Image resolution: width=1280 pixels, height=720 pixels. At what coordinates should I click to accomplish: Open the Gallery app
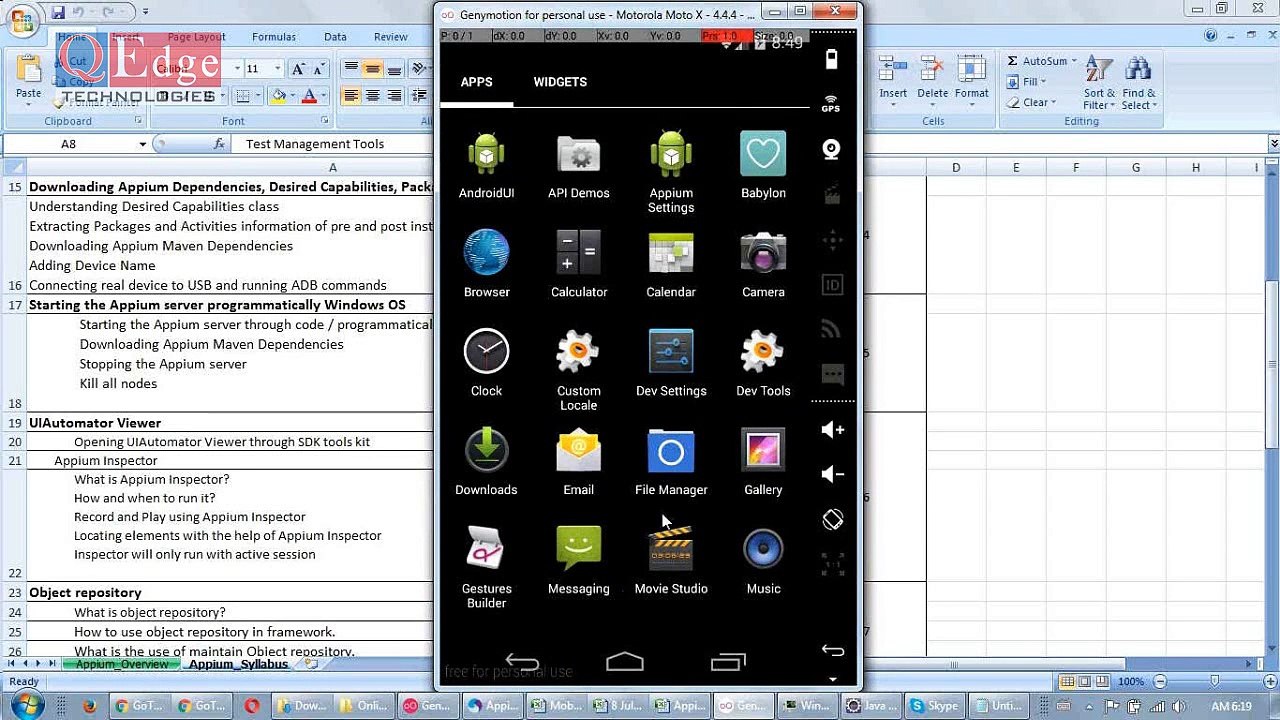click(763, 462)
